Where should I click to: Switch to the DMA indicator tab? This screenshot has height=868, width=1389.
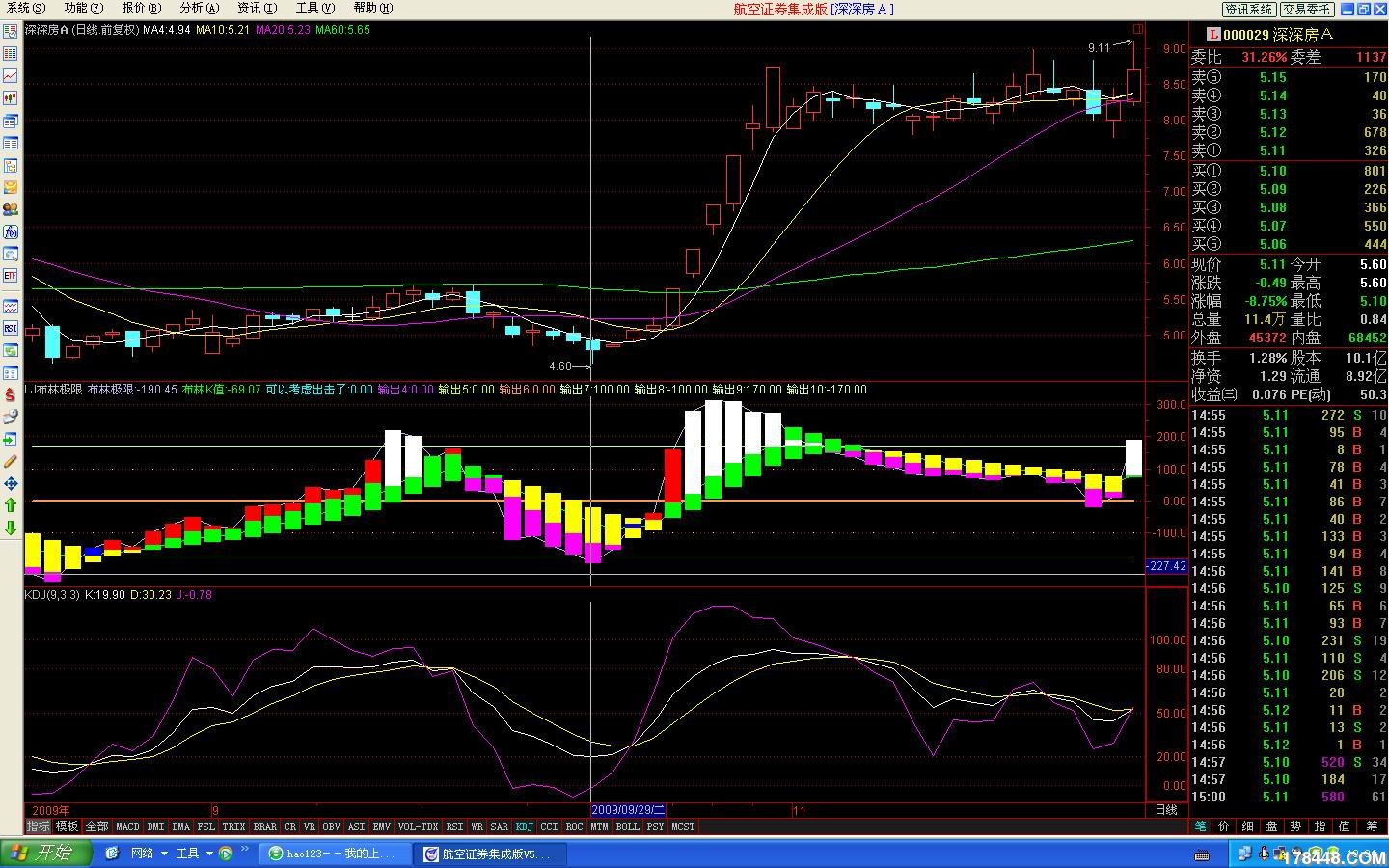(x=181, y=827)
